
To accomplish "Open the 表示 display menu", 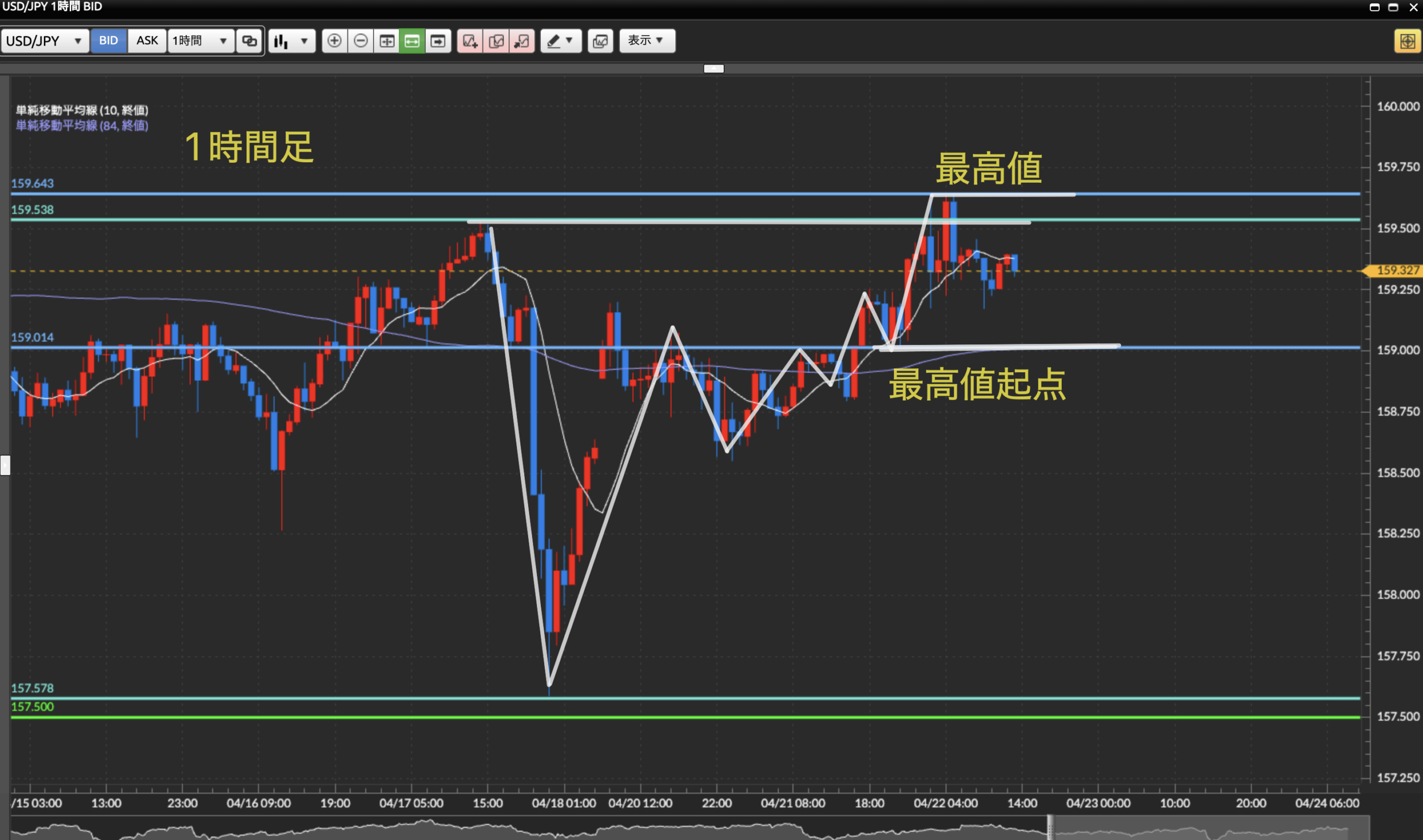I will [x=646, y=41].
